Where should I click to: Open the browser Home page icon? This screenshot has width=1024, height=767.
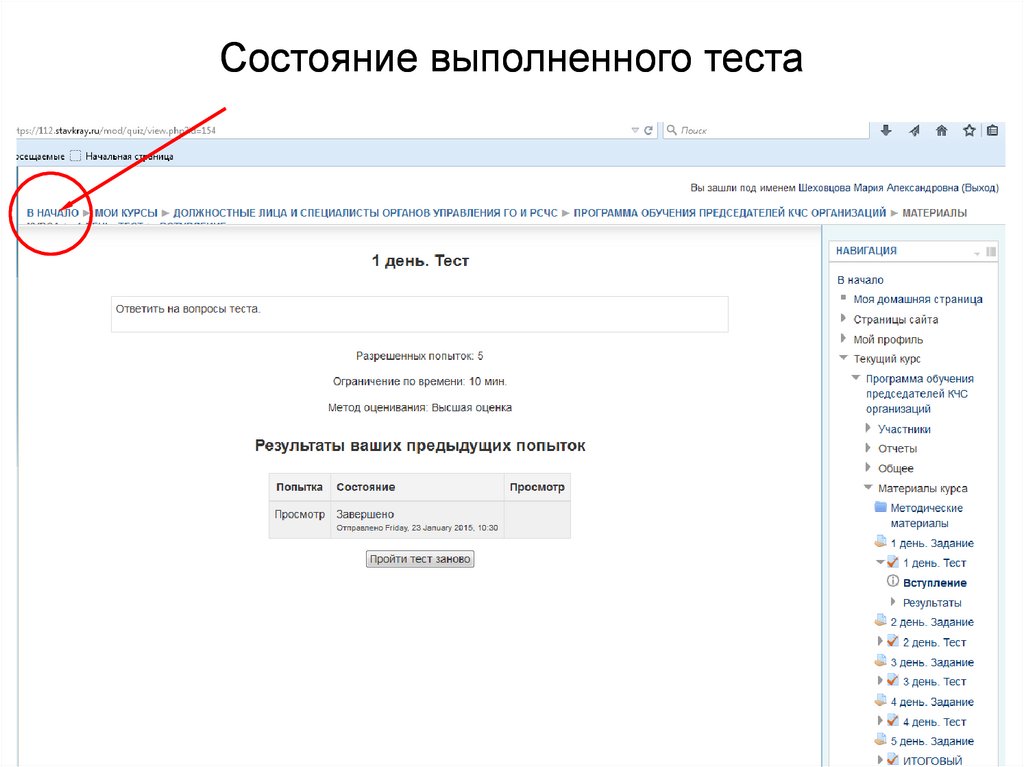pos(941,129)
